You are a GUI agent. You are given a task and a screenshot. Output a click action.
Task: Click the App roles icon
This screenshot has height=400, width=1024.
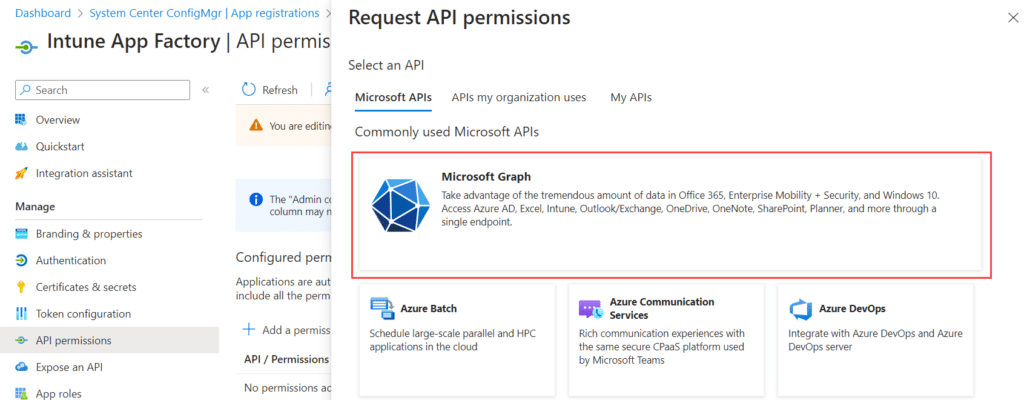[22, 393]
